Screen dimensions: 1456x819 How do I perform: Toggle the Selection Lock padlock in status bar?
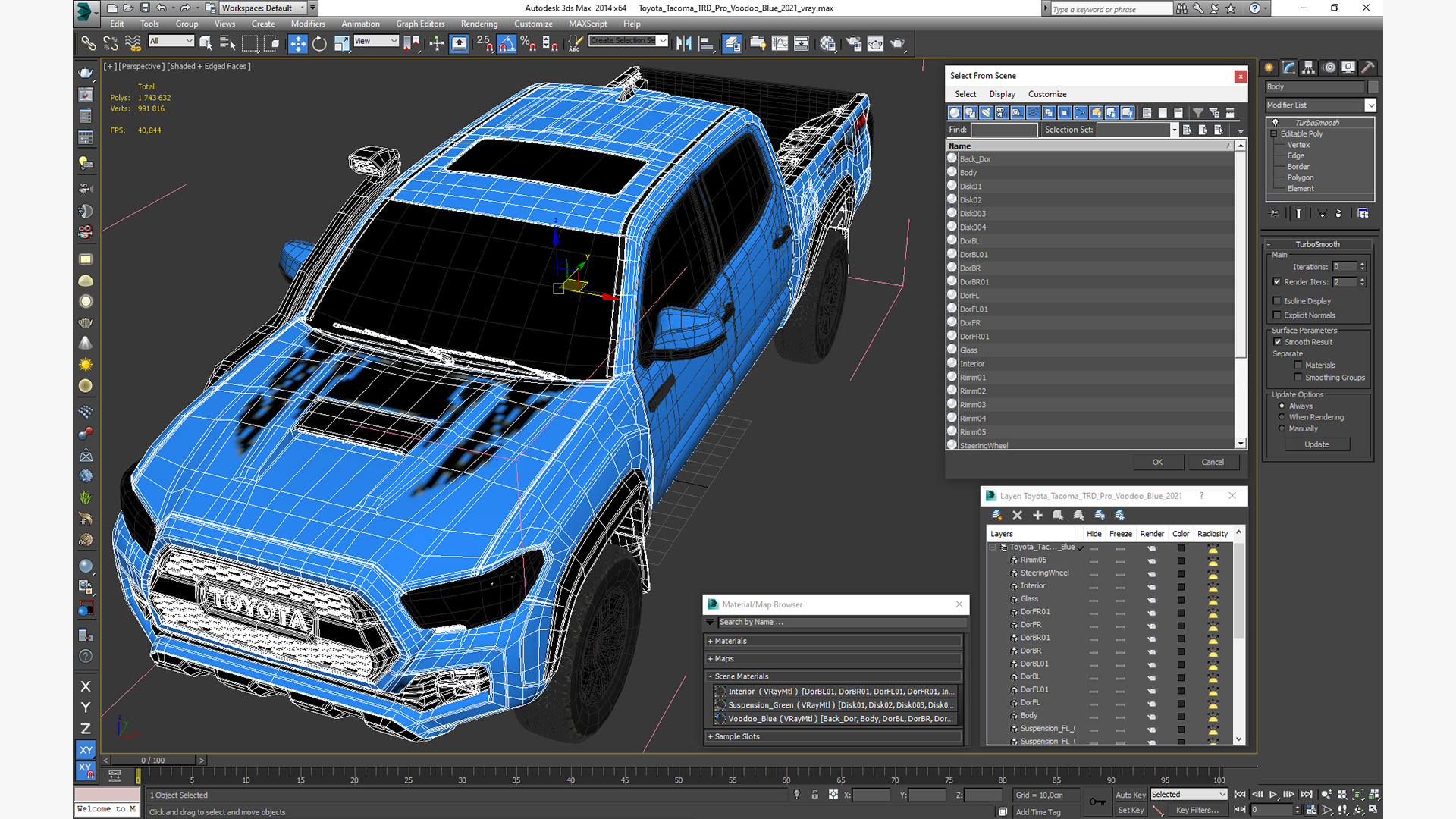click(815, 795)
